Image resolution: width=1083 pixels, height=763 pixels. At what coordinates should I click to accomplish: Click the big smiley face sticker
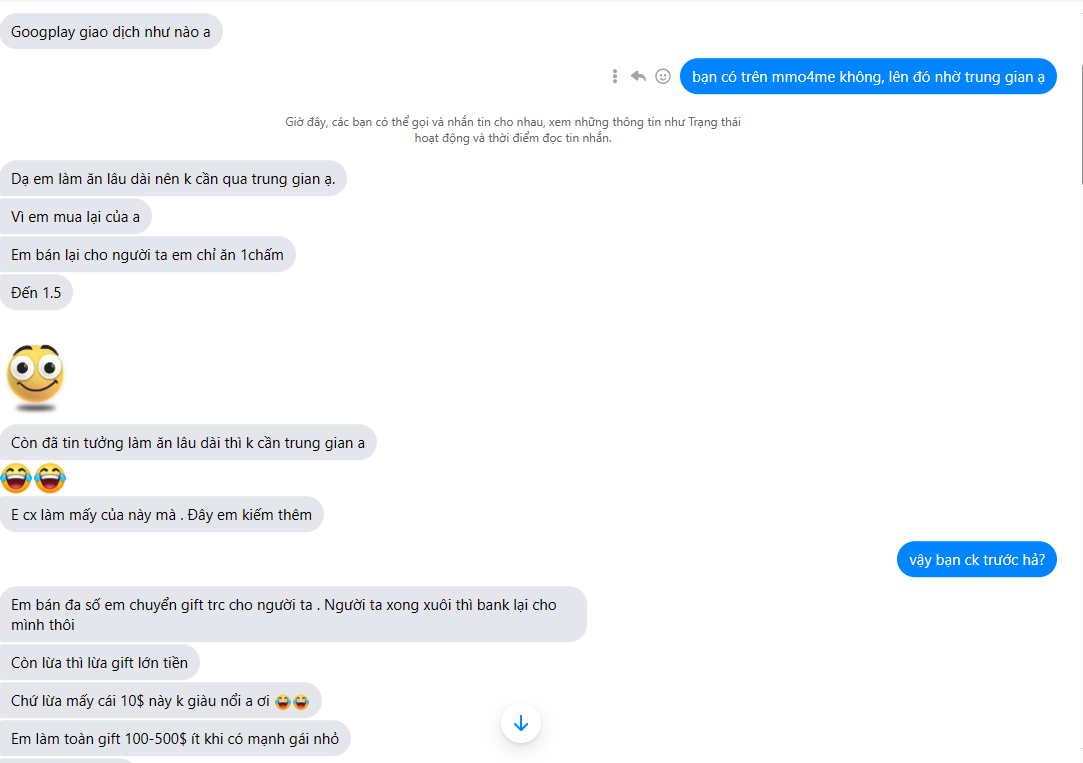(35, 377)
